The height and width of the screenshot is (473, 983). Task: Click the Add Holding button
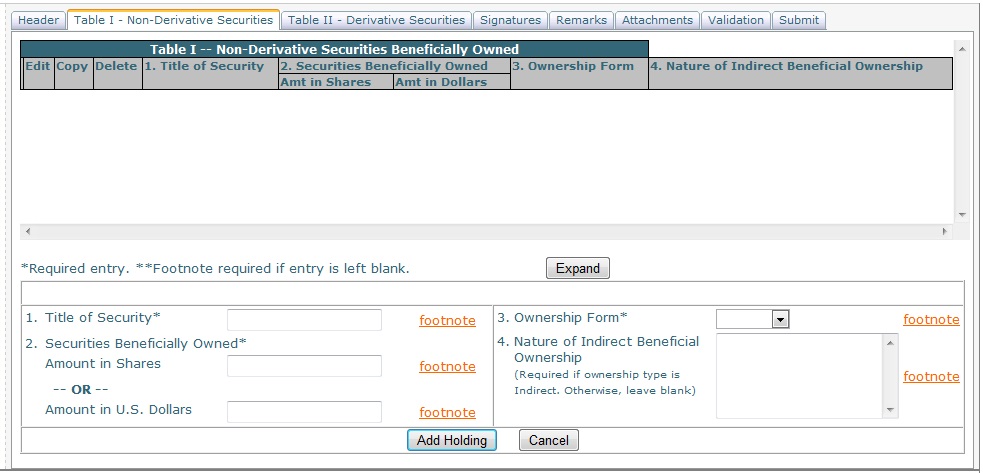[451, 440]
